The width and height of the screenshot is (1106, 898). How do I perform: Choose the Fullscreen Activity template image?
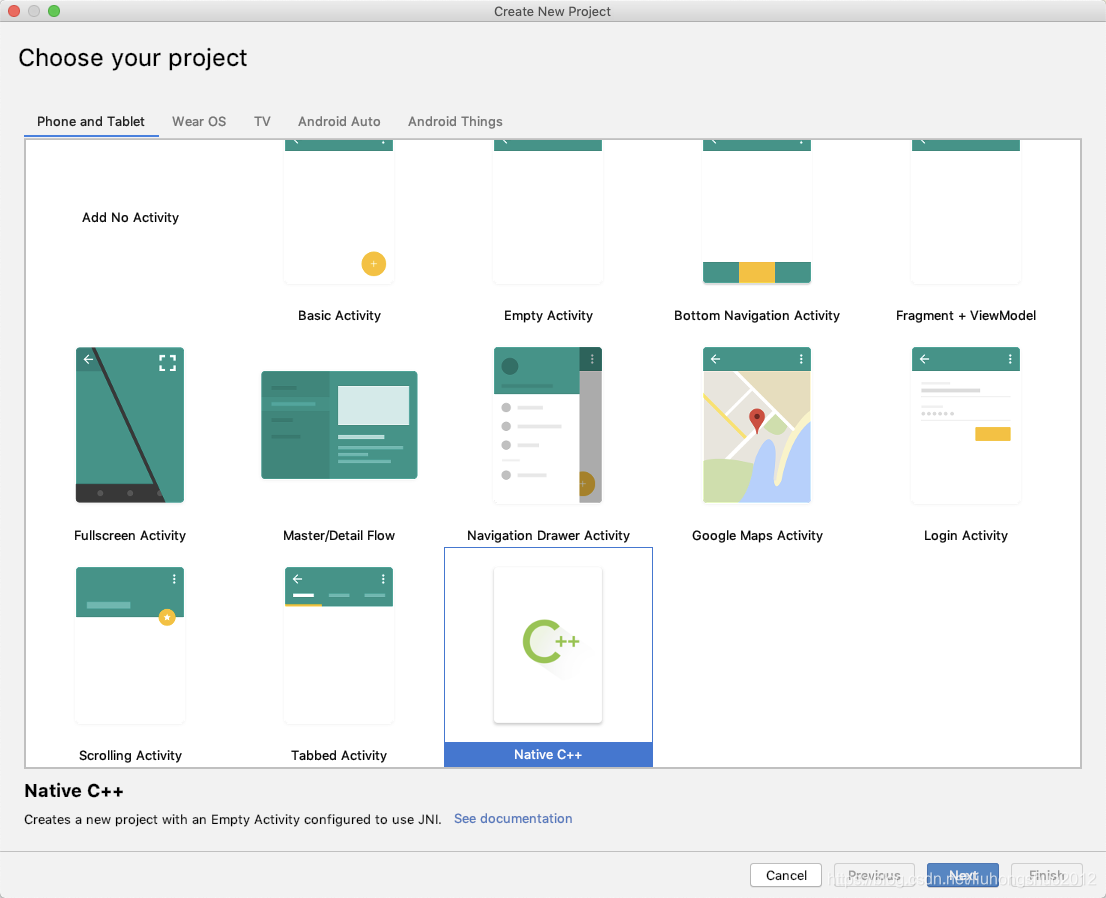(x=130, y=425)
